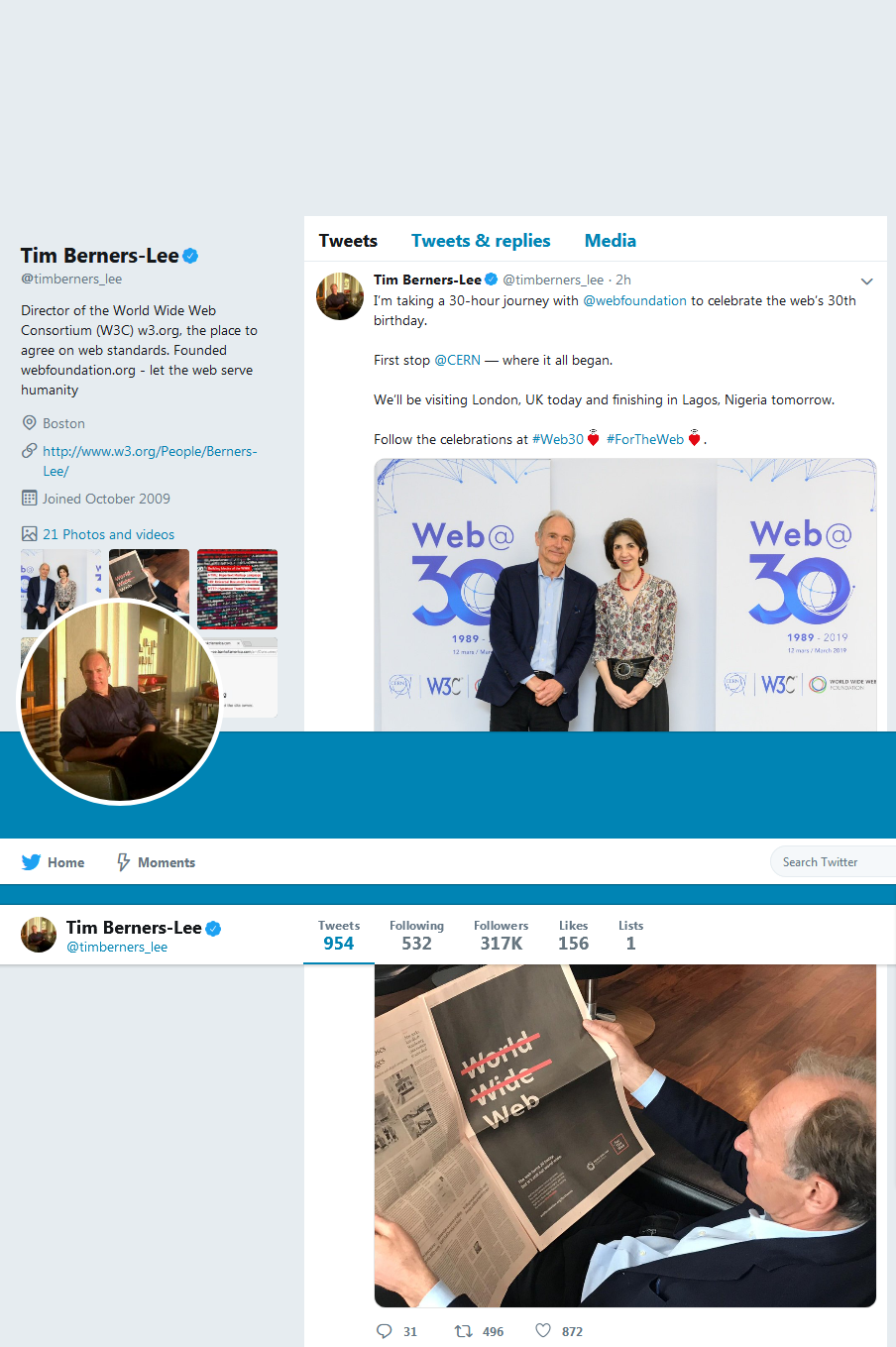The width and height of the screenshot is (896, 1347).
Task: Open the w3.org People Berners-Lee link
Action: [150, 461]
